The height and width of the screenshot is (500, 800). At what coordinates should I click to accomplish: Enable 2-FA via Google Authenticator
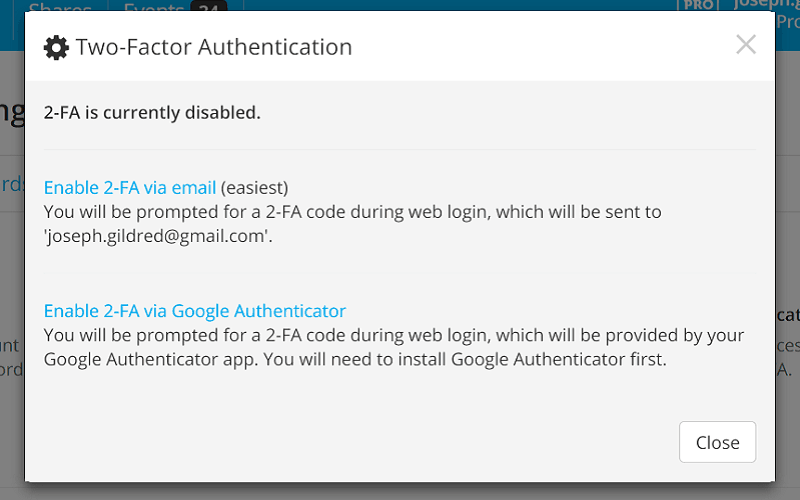pos(195,311)
